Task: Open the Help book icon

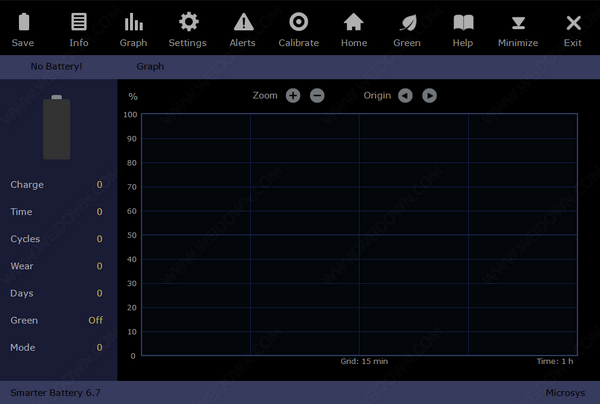Action: pos(462,23)
